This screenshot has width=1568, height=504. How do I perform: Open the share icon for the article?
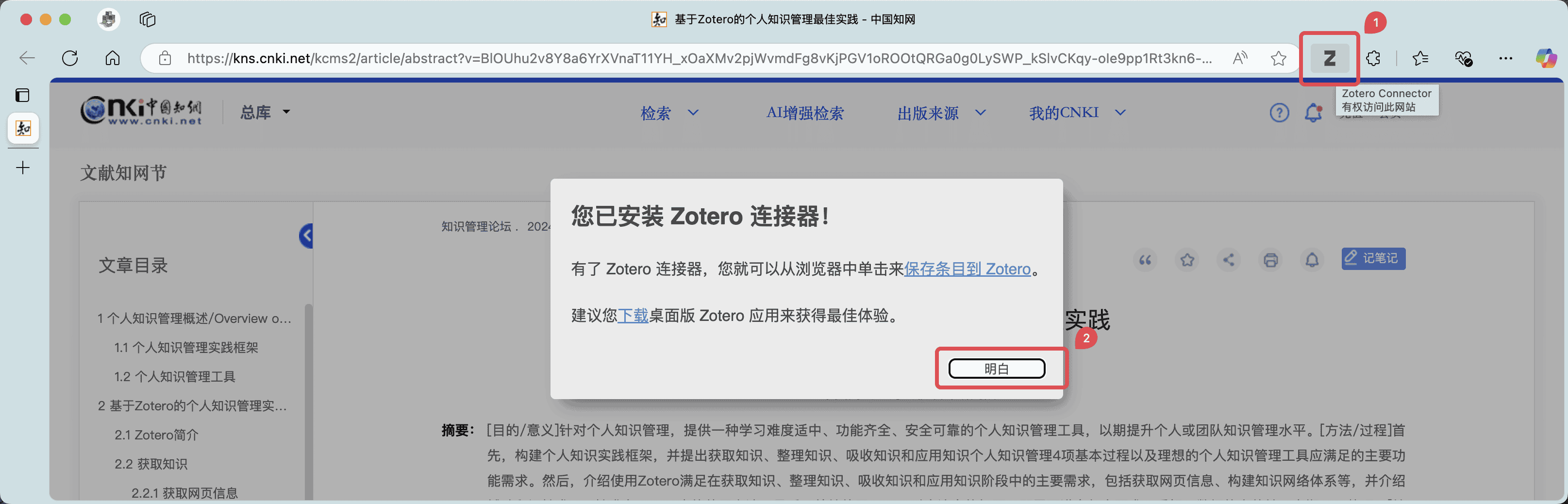1229,259
